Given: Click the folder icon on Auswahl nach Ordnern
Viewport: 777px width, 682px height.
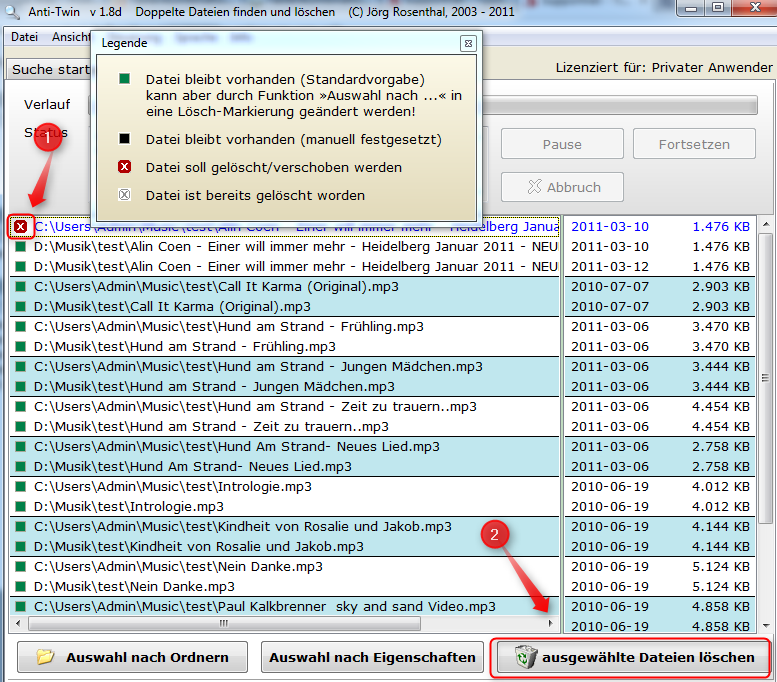Looking at the screenshot, I should click(x=45, y=658).
